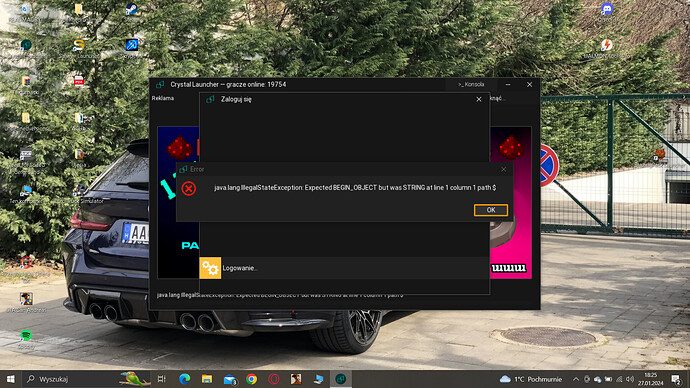Screen dimensions: 690x388
Task: Click the Logowanie gears icon
Action: click(x=210, y=268)
